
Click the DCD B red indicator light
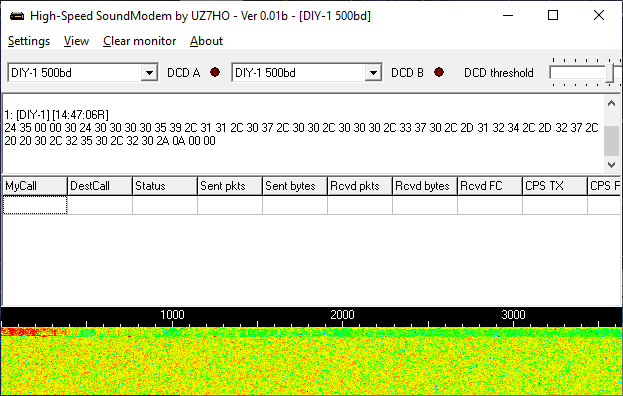pyautogui.click(x=439, y=72)
